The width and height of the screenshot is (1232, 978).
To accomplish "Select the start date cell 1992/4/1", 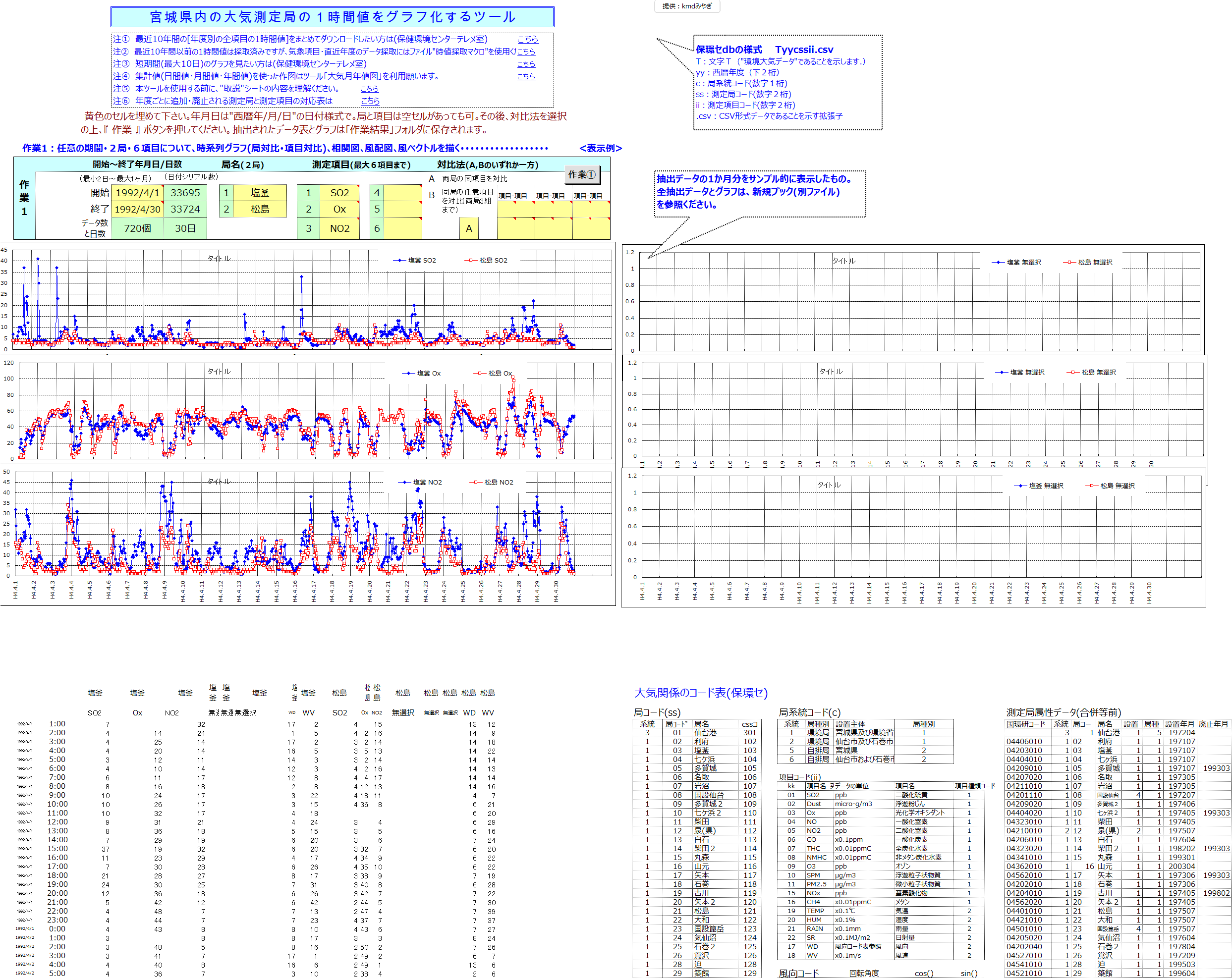I will click(138, 193).
